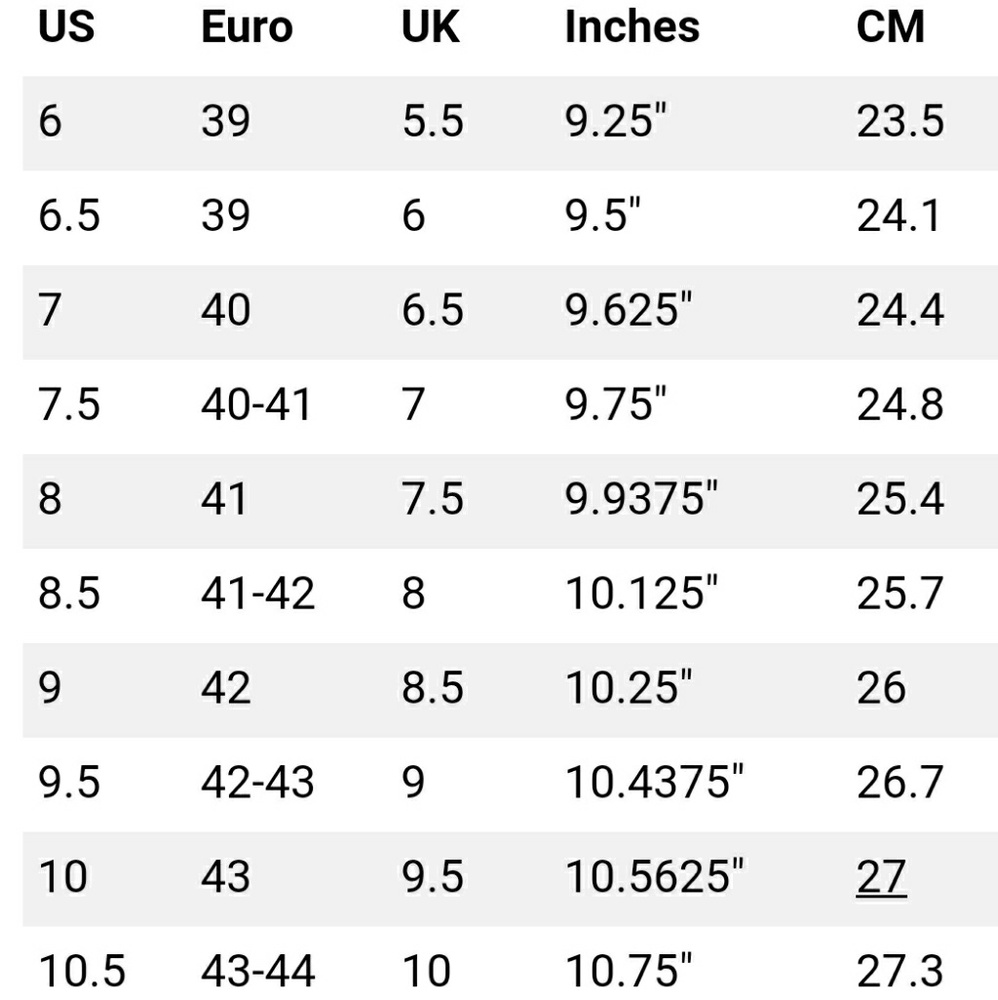Select the 25.4 CM cell
The image size is (998, 1000).
[900, 499]
